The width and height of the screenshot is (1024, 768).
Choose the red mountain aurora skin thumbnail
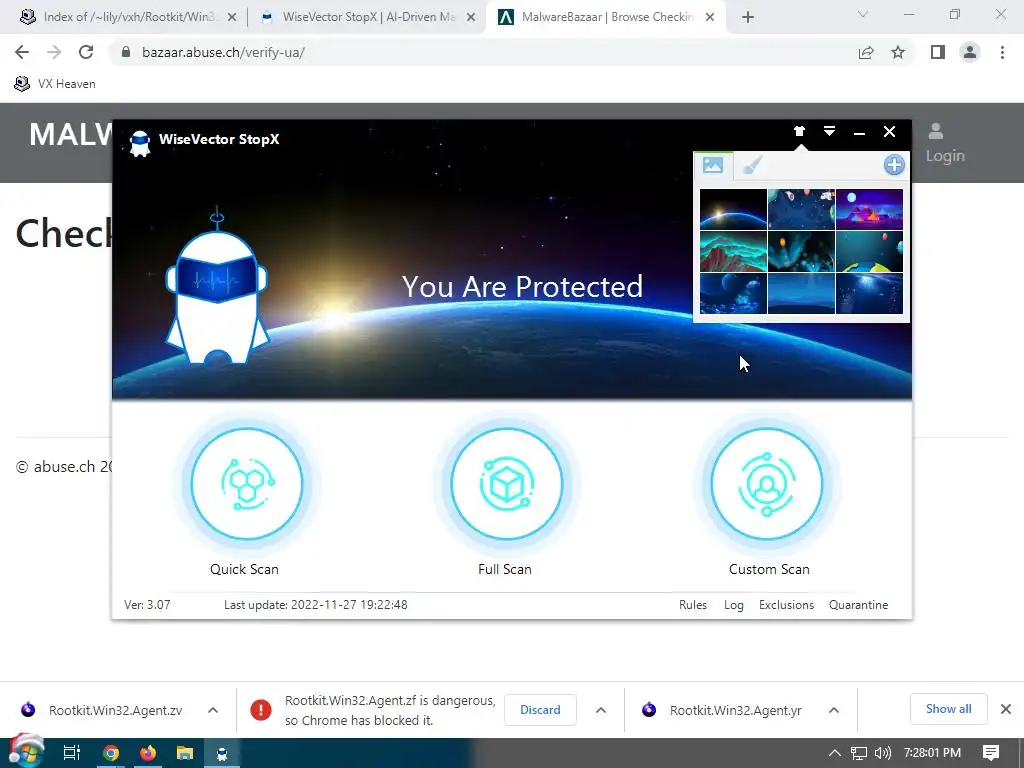tap(733, 251)
